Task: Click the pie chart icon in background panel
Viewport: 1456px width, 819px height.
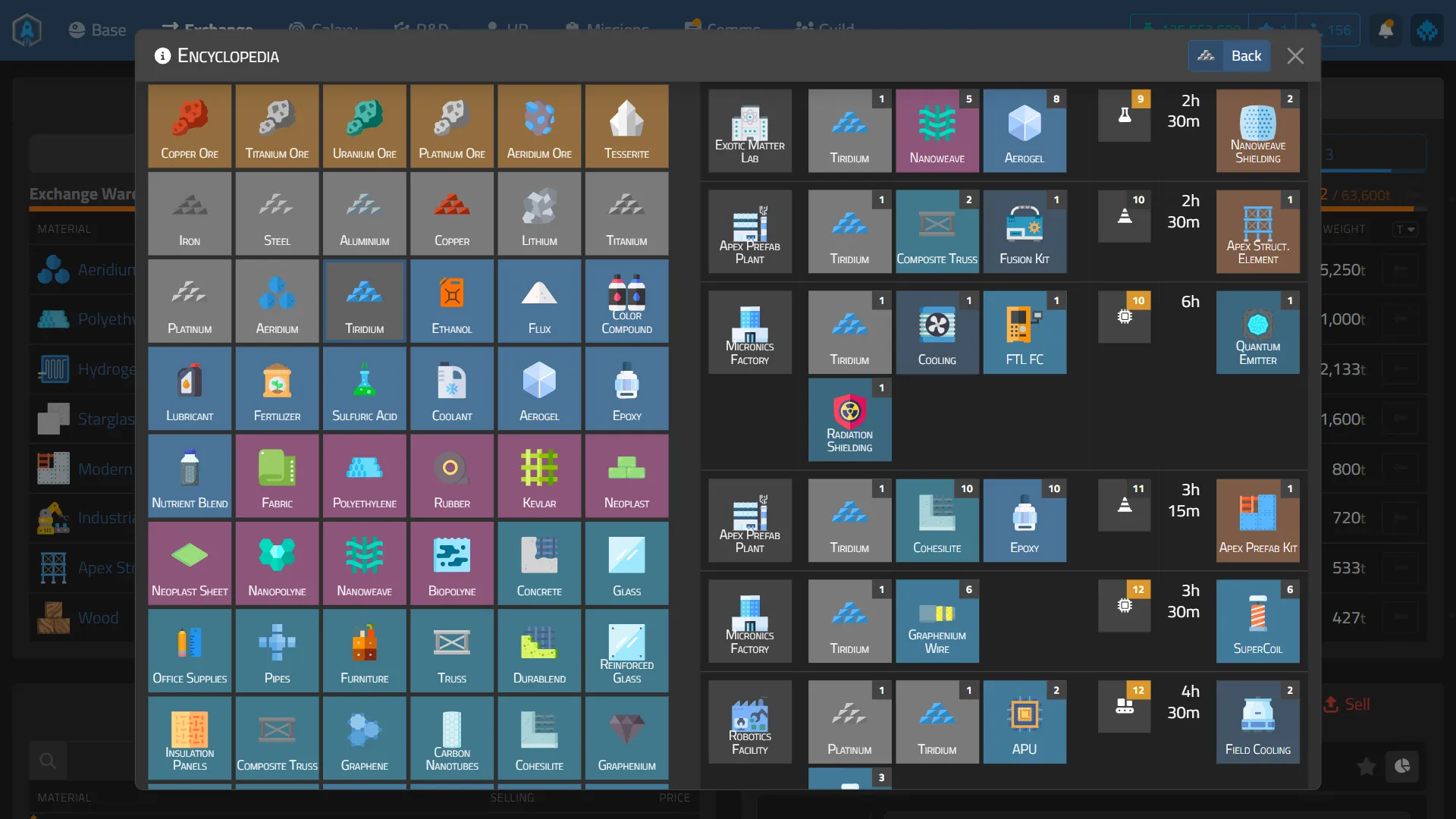Action: click(1402, 766)
